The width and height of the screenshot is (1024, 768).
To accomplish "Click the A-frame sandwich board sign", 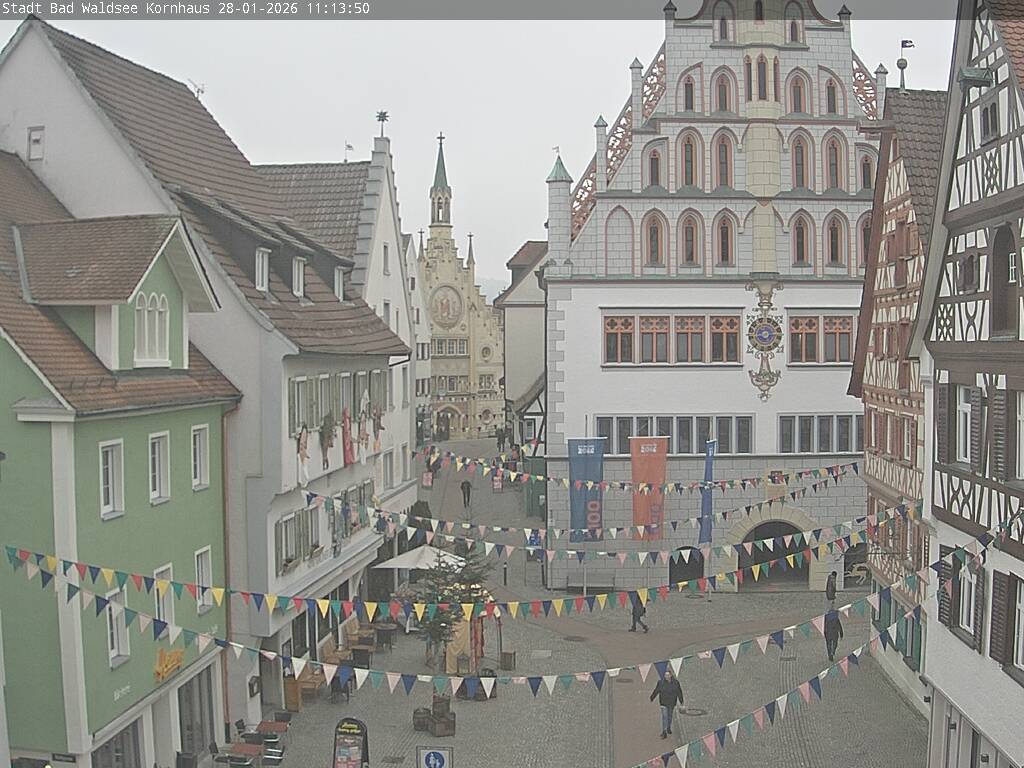I will pyautogui.click(x=350, y=742).
